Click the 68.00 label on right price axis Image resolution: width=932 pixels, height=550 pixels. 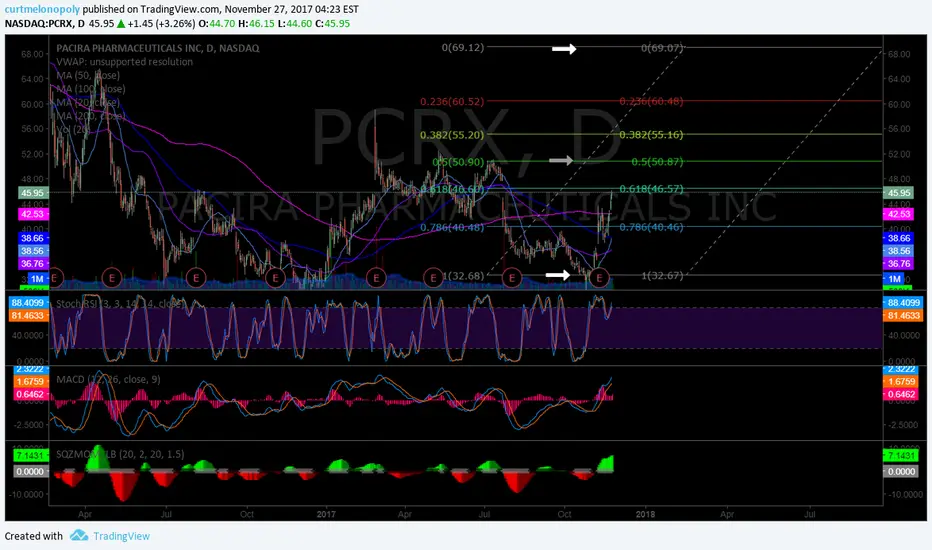(x=899, y=54)
